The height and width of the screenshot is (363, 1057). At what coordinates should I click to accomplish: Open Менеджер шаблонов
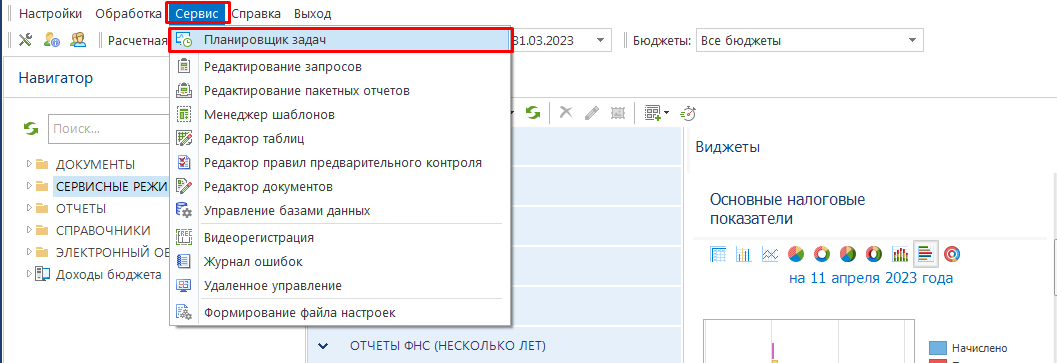pyautogui.click(x=341, y=115)
